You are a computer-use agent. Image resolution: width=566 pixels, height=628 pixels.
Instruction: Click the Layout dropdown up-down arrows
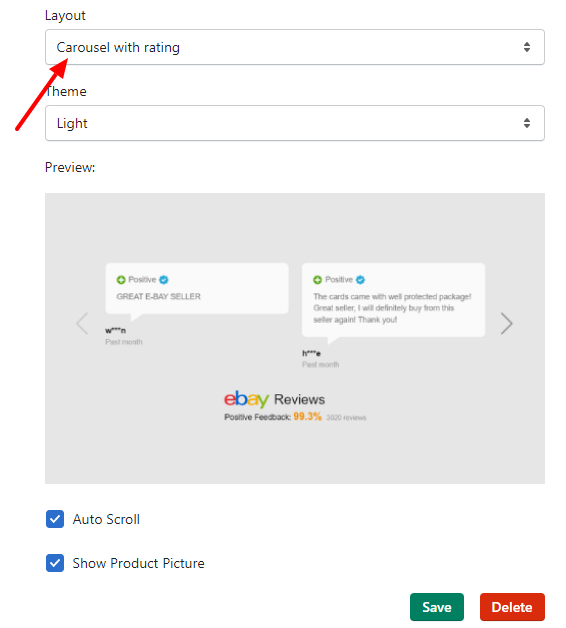tap(527, 47)
